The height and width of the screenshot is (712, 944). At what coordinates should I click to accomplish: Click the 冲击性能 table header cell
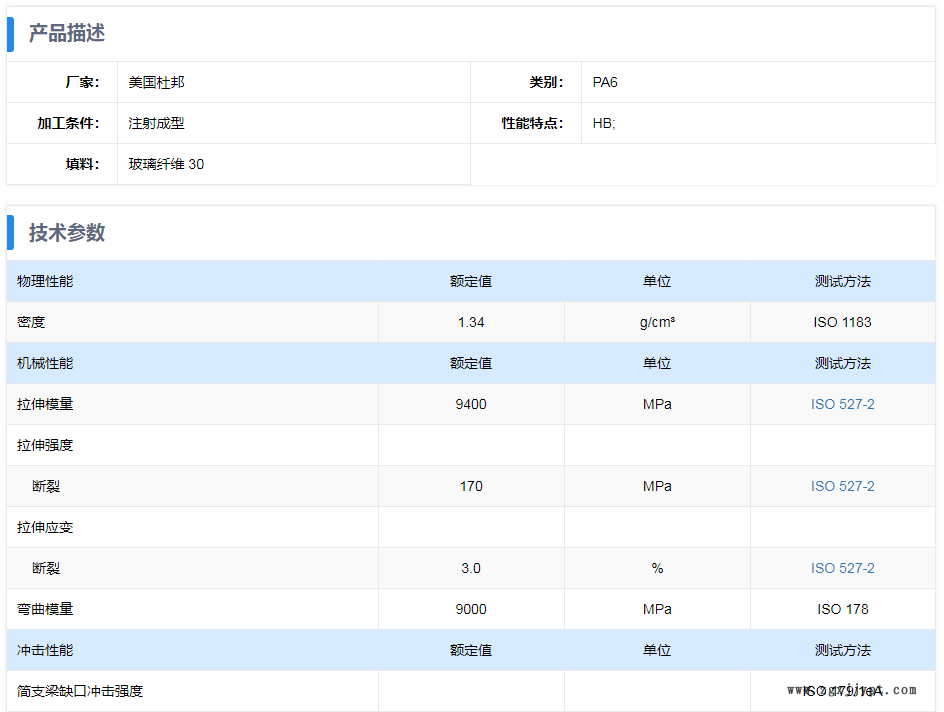[x=45, y=650]
